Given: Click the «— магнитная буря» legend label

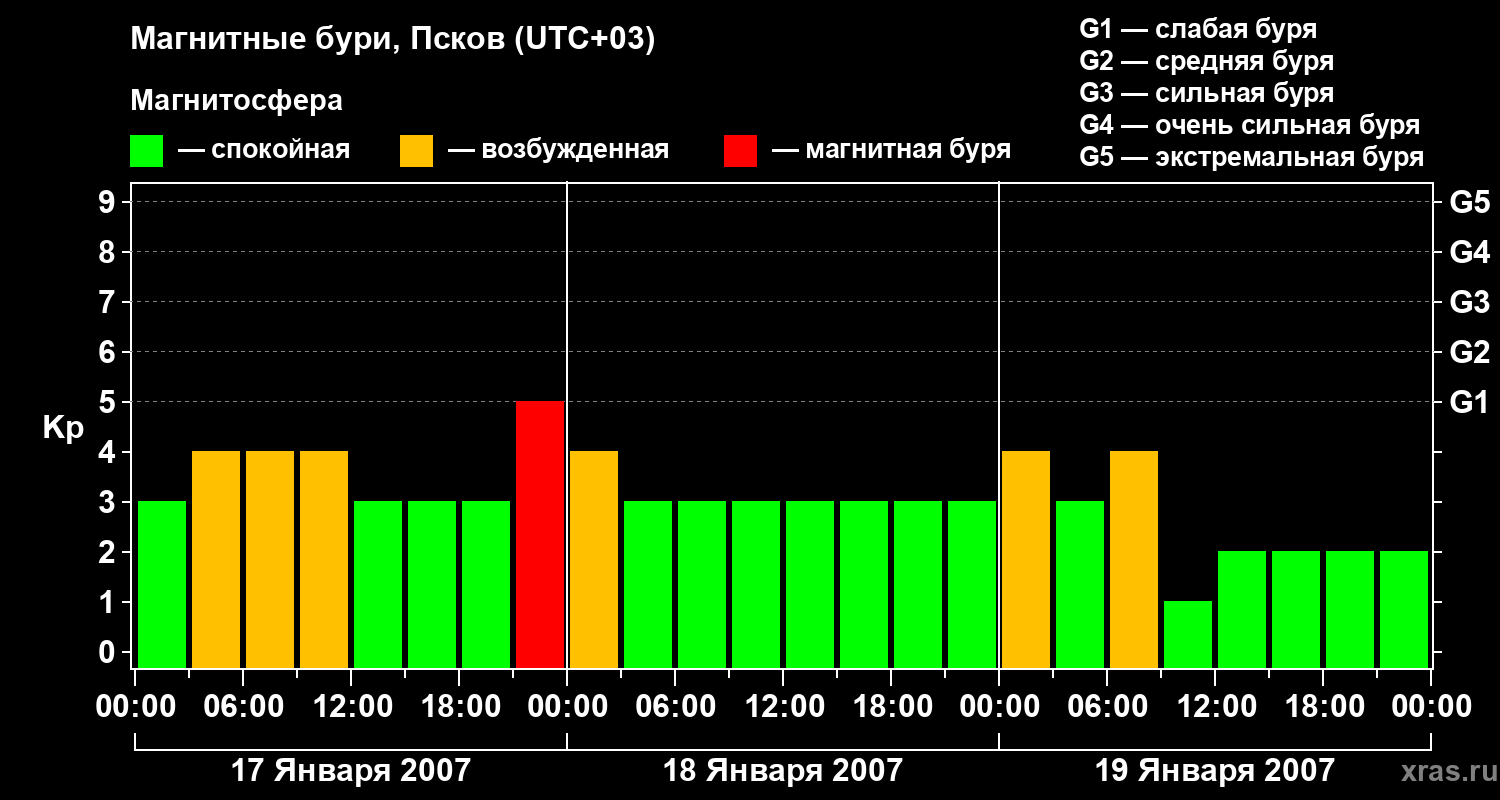Looking at the screenshot, I should pos(891,150).
